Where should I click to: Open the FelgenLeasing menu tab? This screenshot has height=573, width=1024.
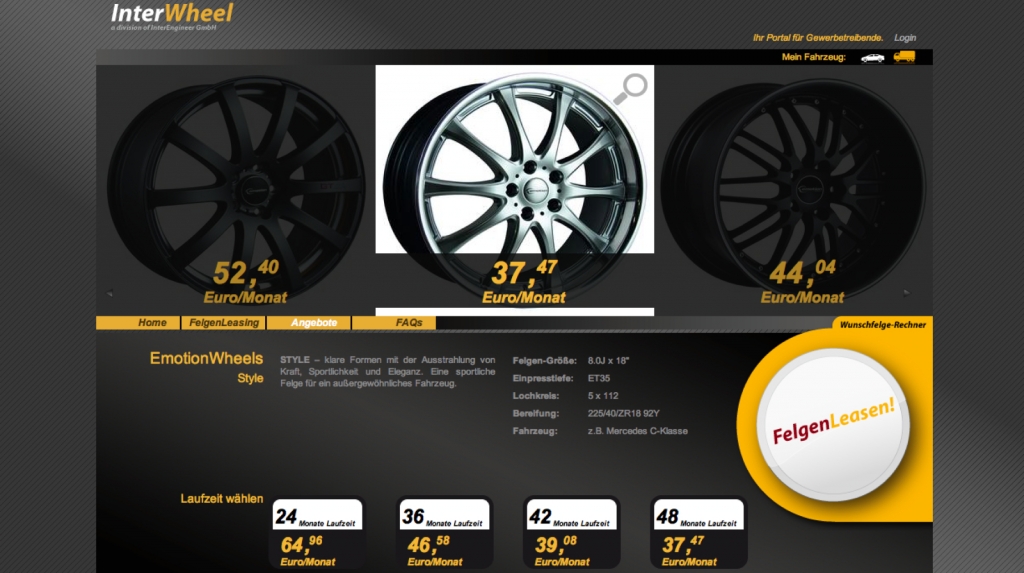(224, 323)
